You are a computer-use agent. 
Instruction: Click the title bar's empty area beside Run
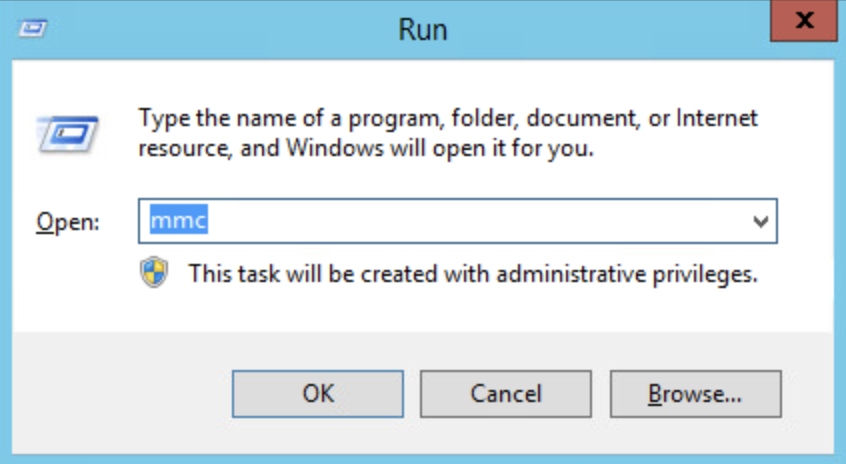pos(600,29)
